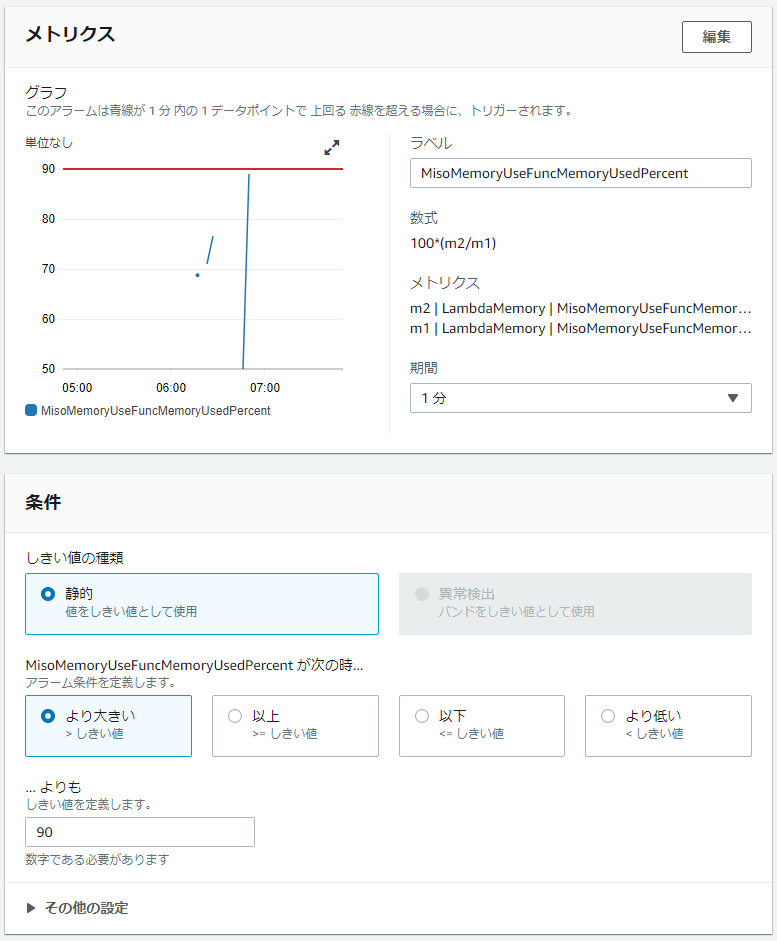
Task: Click the m1 LambdaMemory metric line
Action: pyautogui.click(x=580, y=328)
